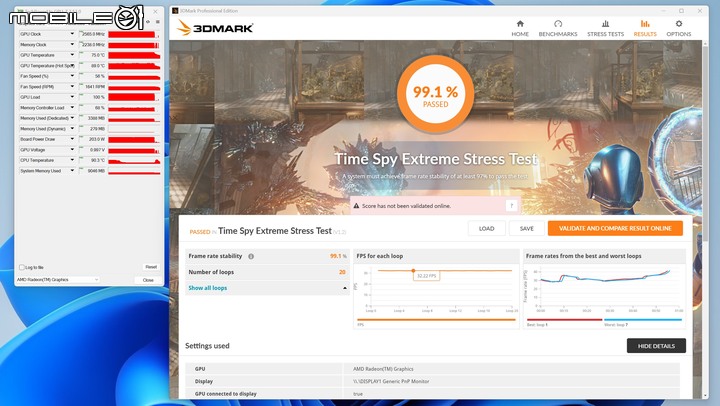720x406 pixels.
Task: Click the question mark help button on the notice
Action: [512, 206]
